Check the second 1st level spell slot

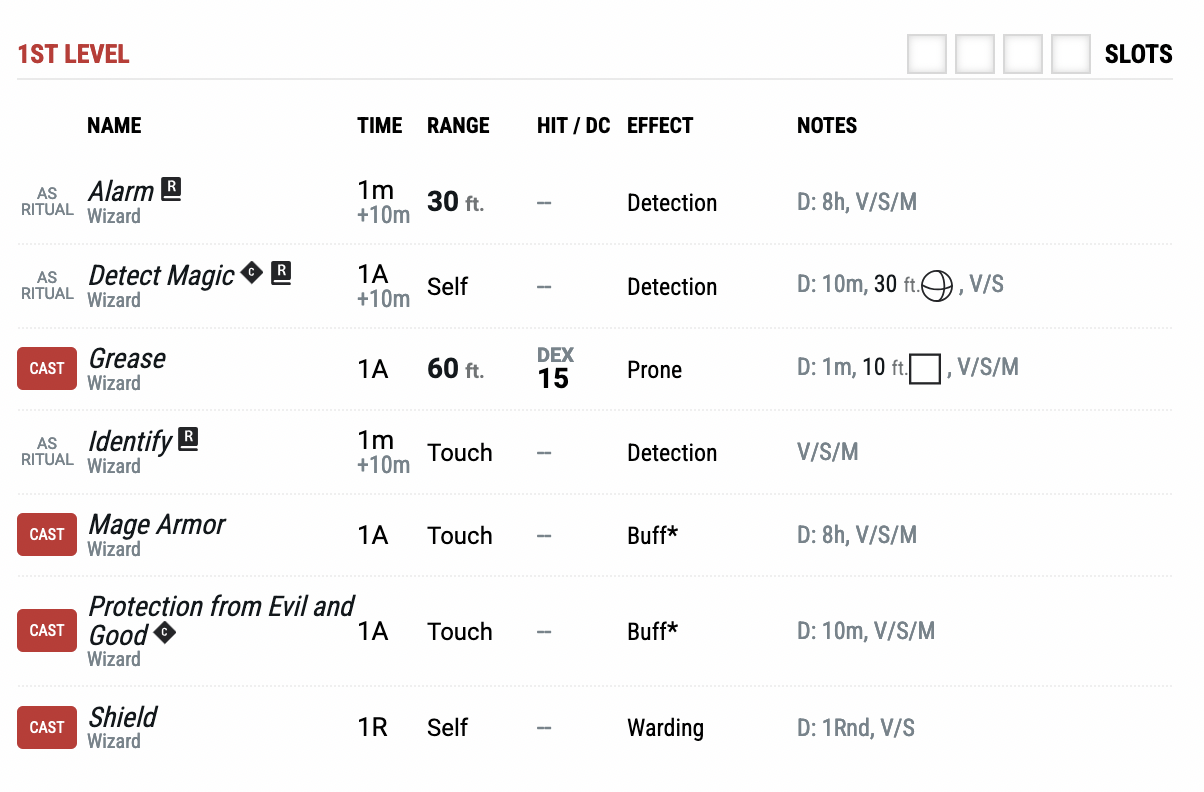coord(975,54)
